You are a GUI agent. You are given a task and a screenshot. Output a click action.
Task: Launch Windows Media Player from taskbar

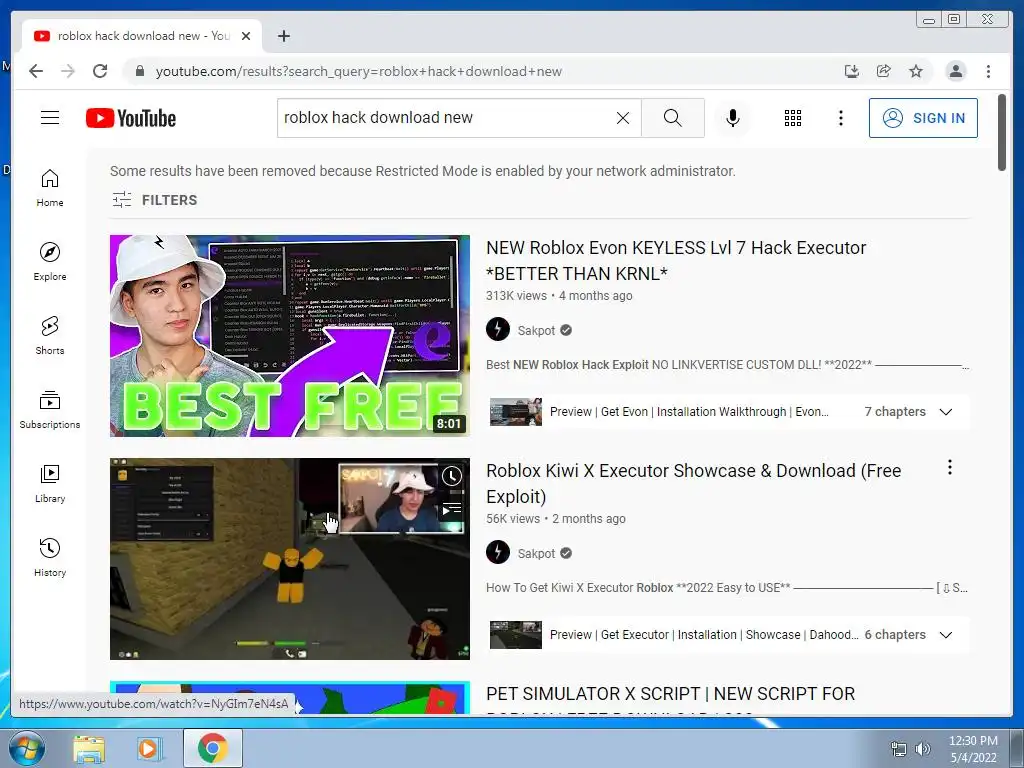(x=148, y=748)
